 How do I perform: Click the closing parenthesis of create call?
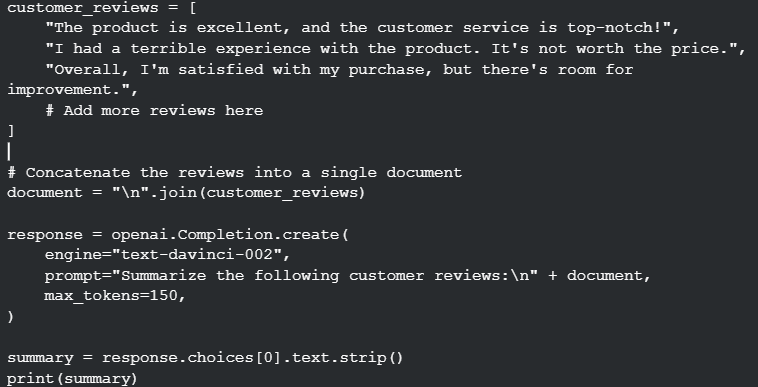(11, 316)
